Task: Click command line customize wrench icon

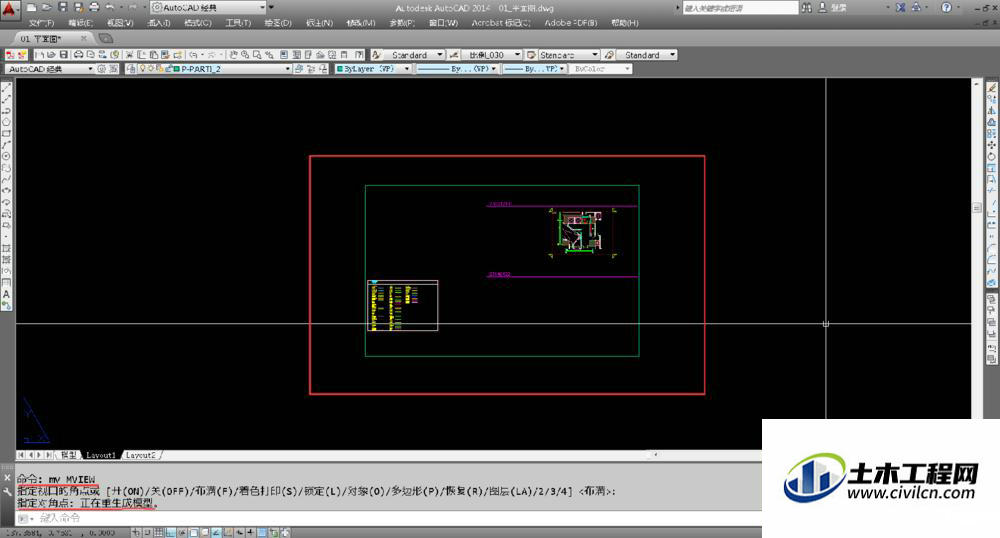Action: [x=7, y=491]
